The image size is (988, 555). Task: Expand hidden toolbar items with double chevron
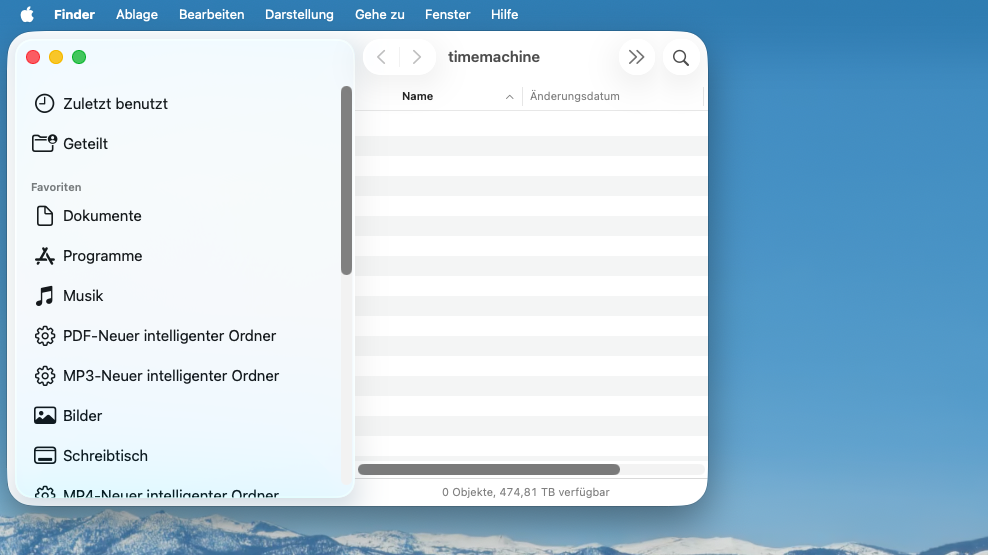coord(636,58)
